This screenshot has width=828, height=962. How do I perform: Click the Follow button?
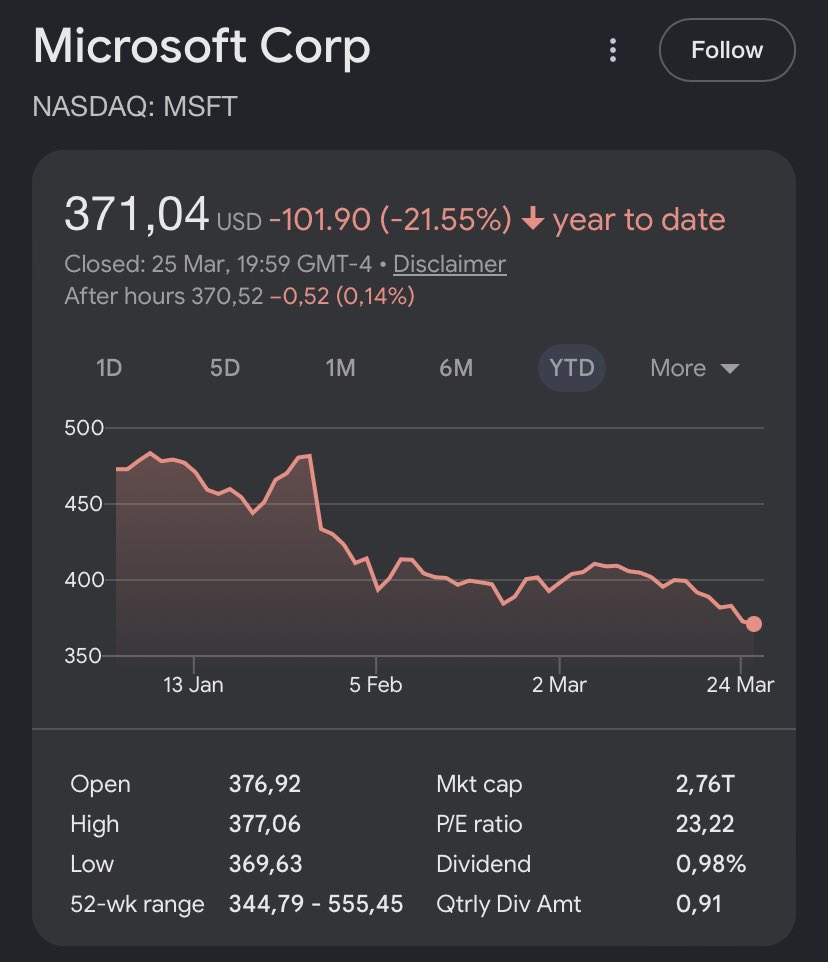point(727,50)
